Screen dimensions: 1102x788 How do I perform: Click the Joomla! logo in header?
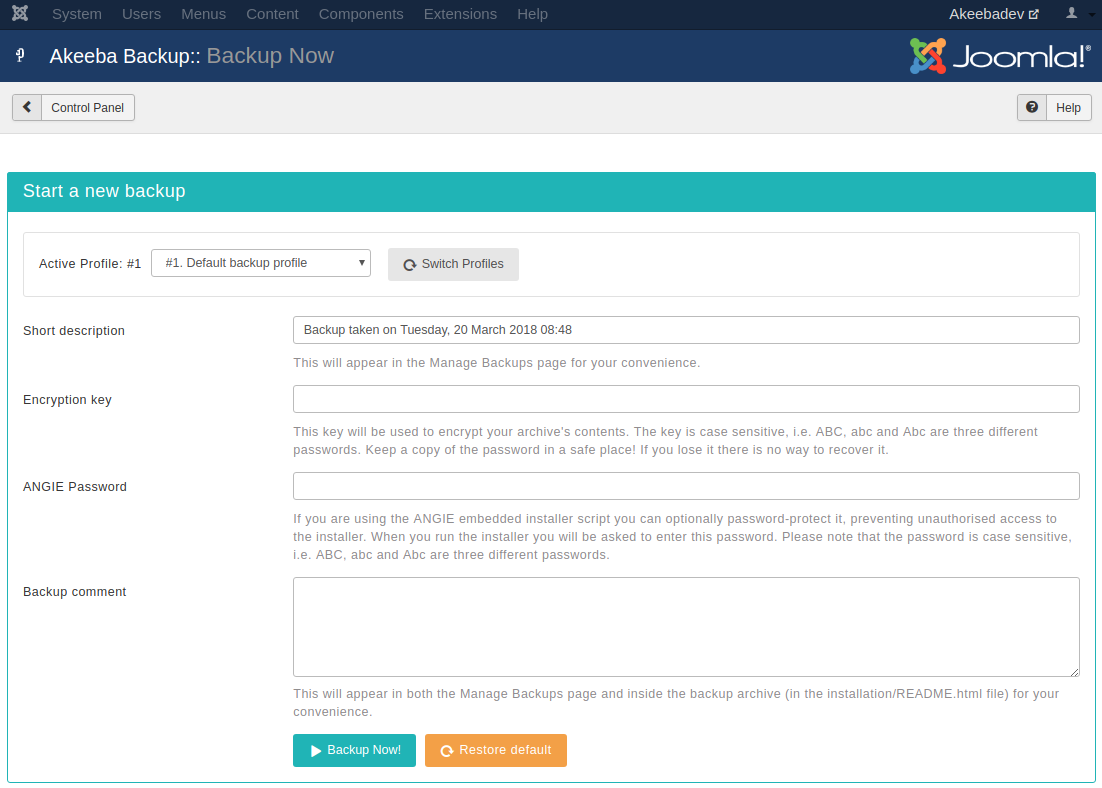[999, 56]
